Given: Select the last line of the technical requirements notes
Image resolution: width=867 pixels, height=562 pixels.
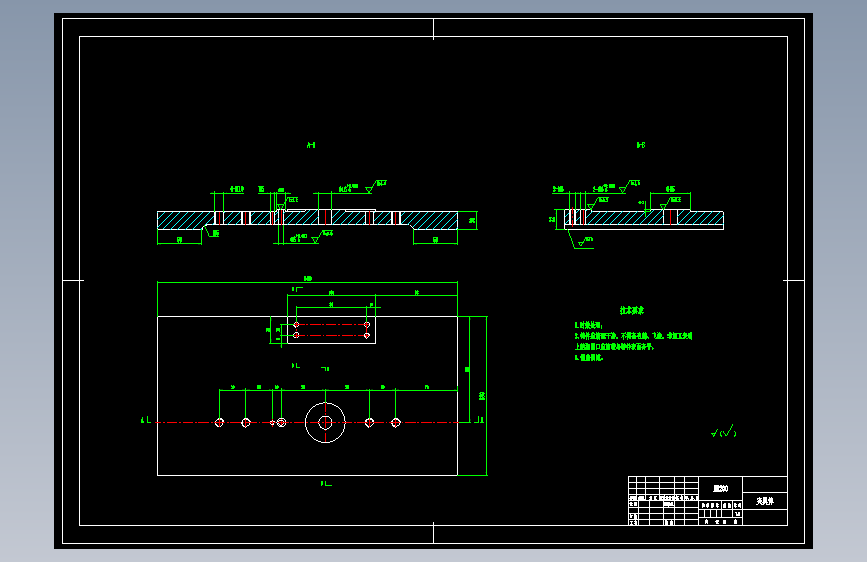Looking at the screenshot, I should (589, 357).
